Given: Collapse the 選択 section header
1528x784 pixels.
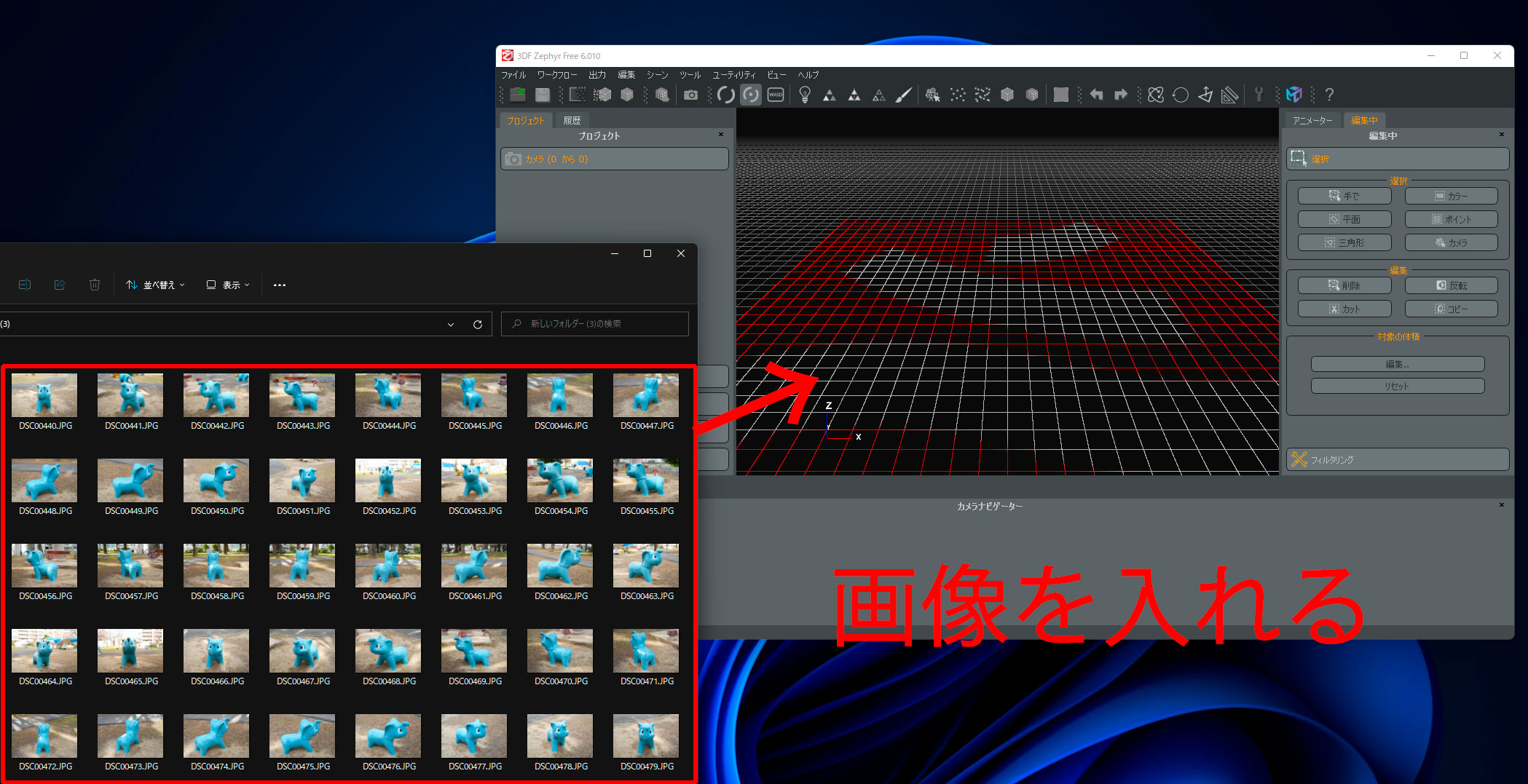Looking at the screenshot, I should [1398, 159].
